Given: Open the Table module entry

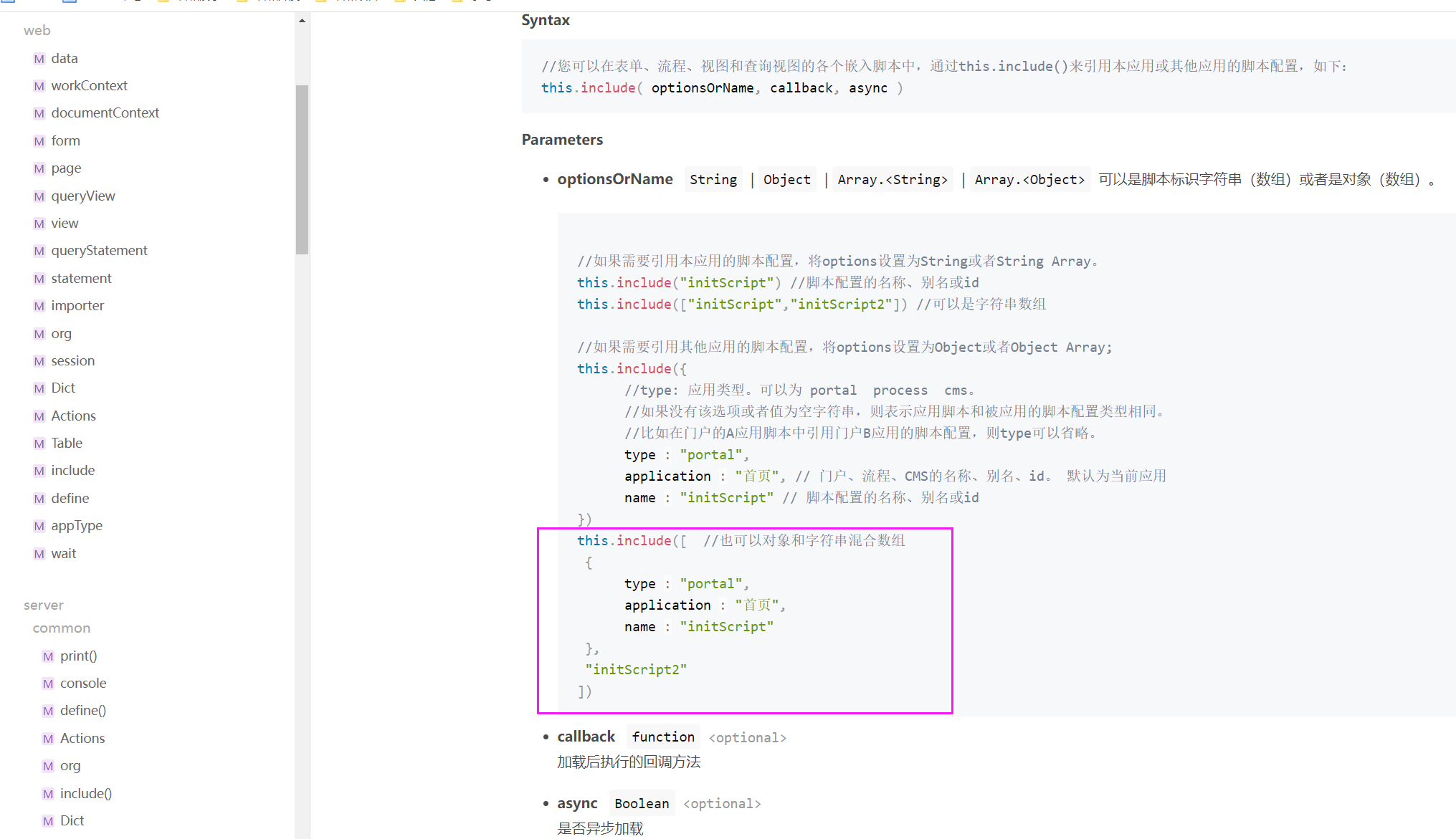Looking at the screenshot, I should (67, 444).
